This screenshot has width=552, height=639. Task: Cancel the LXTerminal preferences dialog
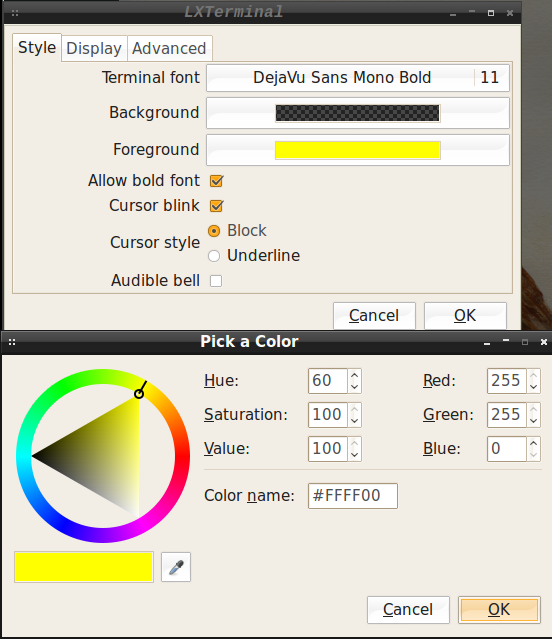pos(374,315)
